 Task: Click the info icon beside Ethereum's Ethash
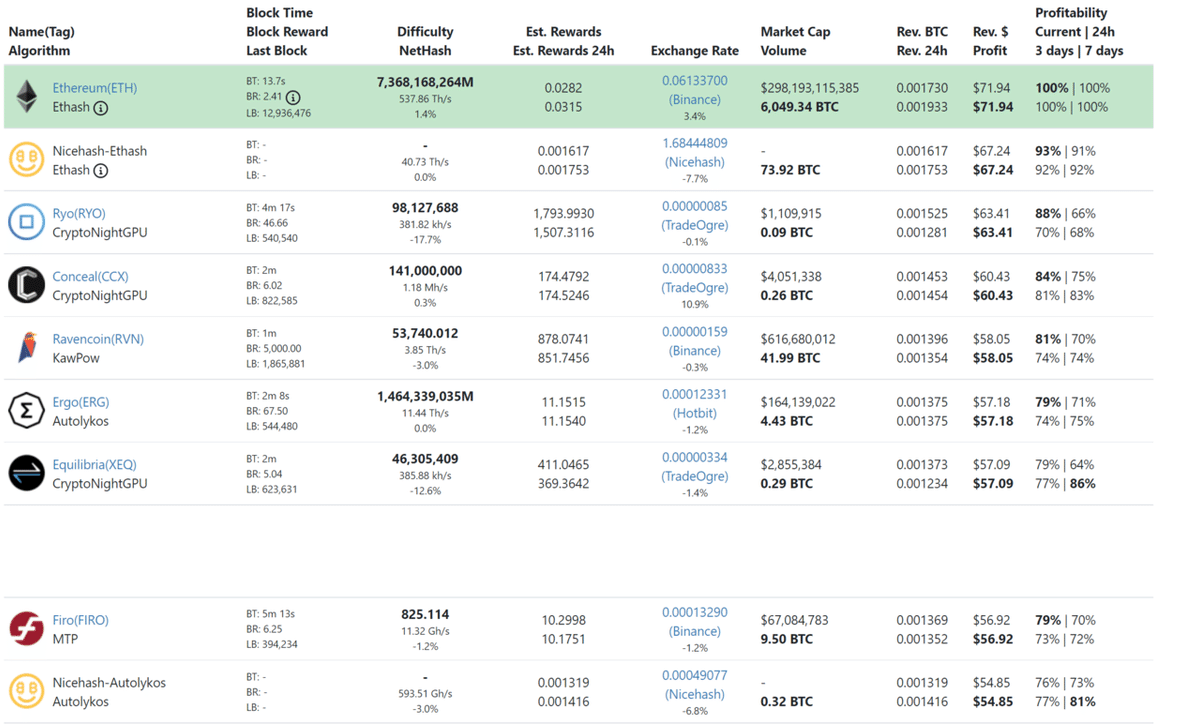pos(101,108)
